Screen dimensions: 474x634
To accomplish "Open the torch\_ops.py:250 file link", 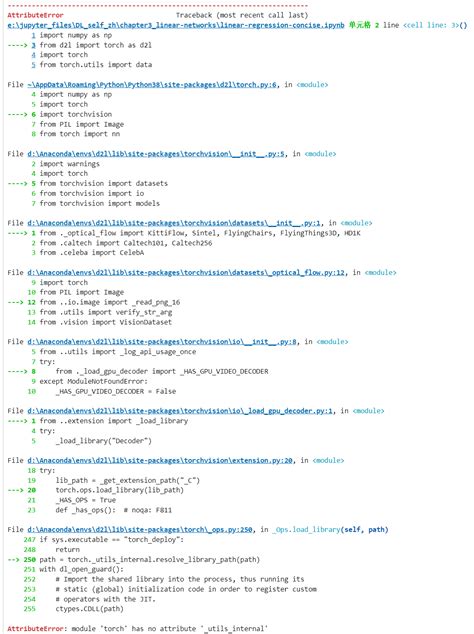I will tap(140, 529).
